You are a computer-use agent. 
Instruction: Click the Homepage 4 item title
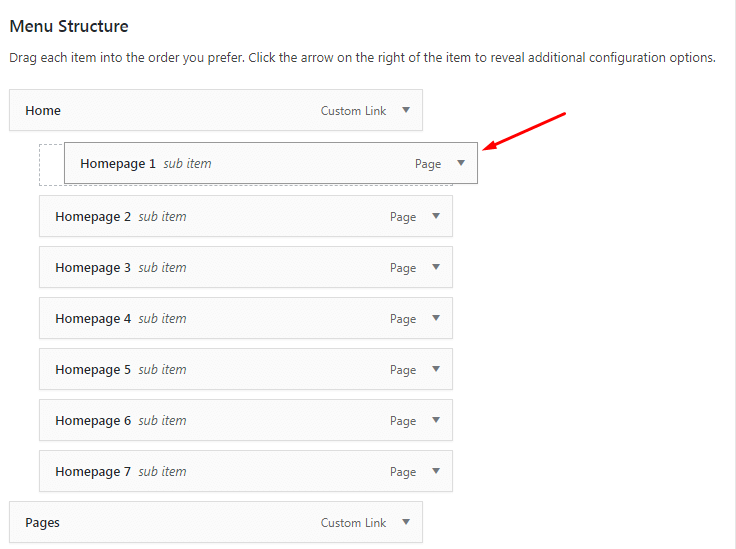pyautogui.click(x=93, y=319)
